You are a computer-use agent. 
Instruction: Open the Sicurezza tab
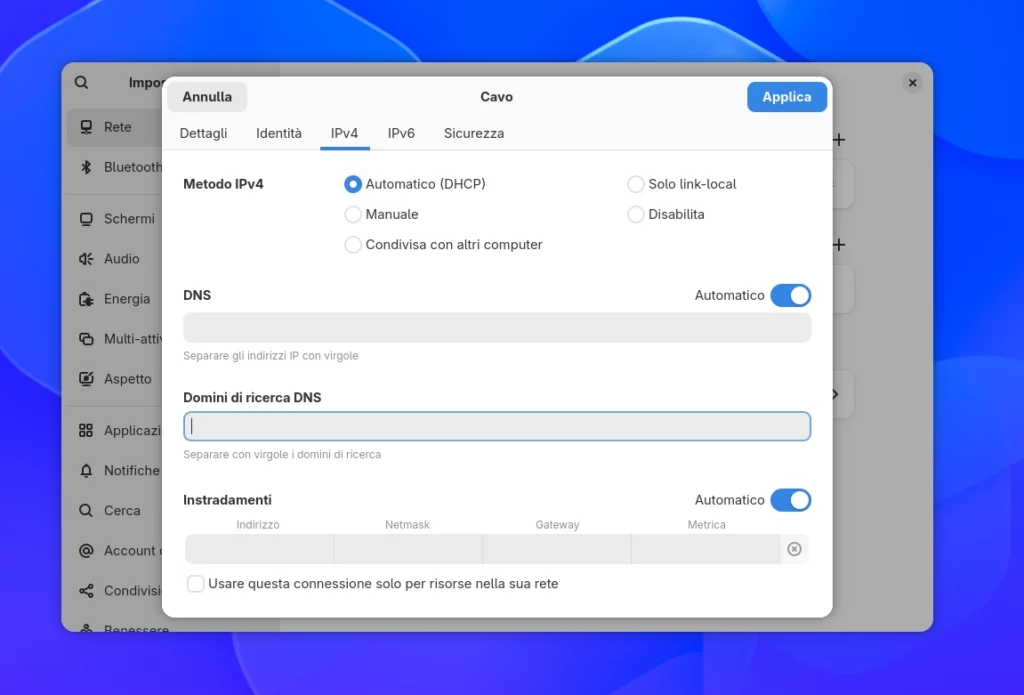coord(474,133)
